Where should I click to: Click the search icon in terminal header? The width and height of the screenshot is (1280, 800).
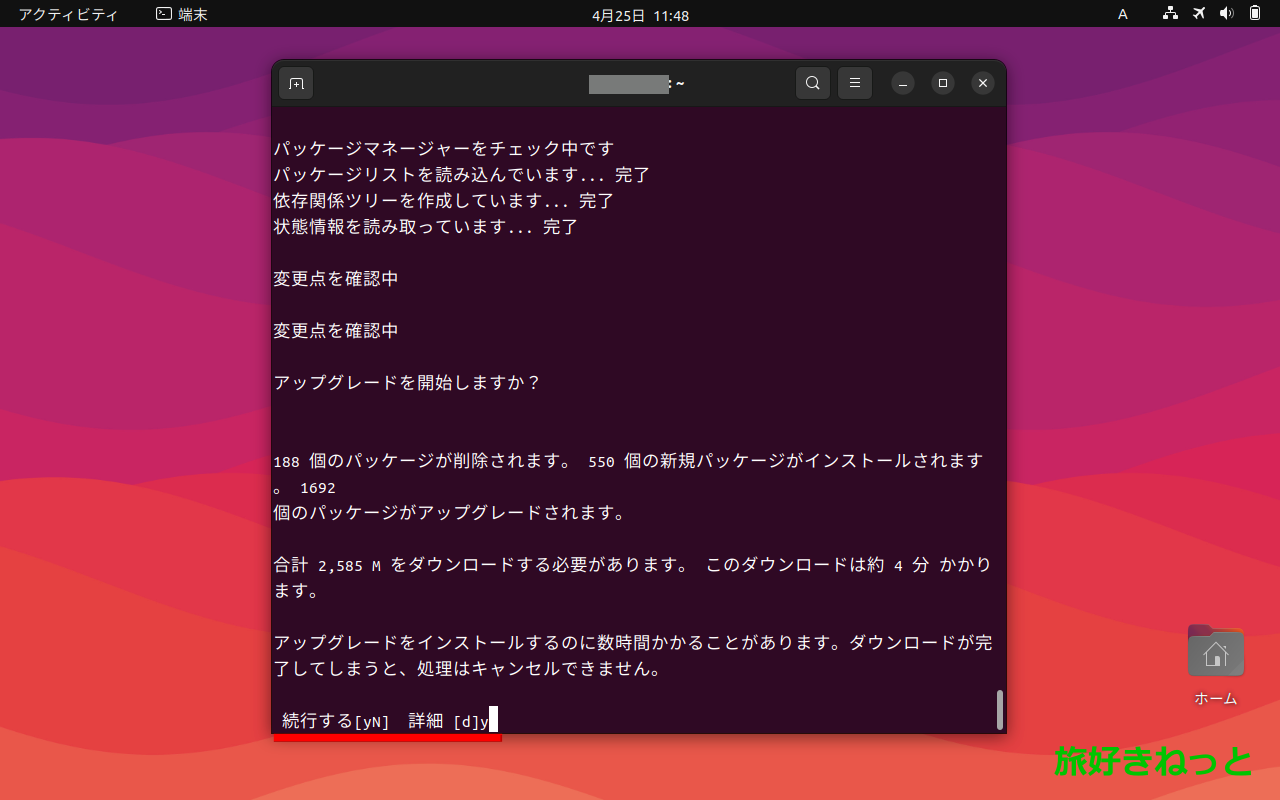click(812, 83)
